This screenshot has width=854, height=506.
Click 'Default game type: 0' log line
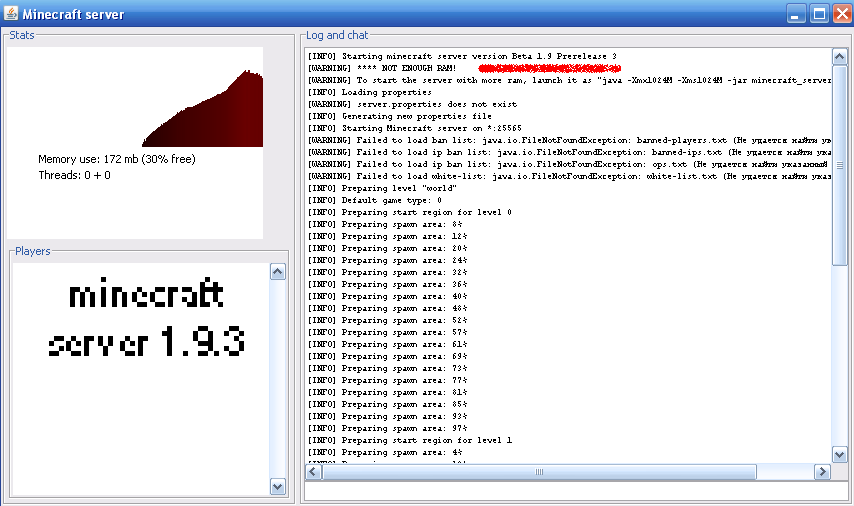375,200
